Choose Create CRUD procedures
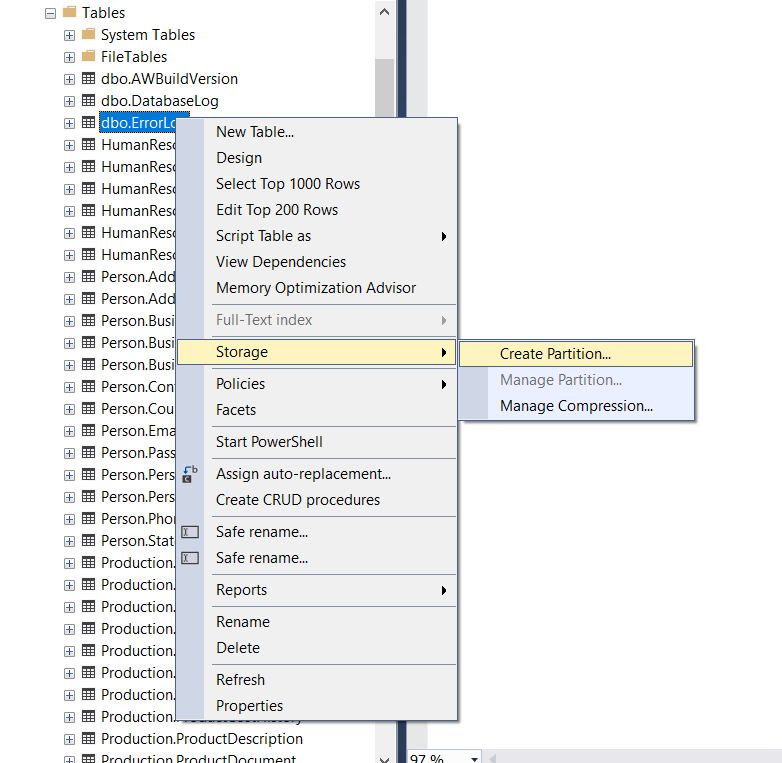Viewport: 782px width, 763px height. coord(317,500)
